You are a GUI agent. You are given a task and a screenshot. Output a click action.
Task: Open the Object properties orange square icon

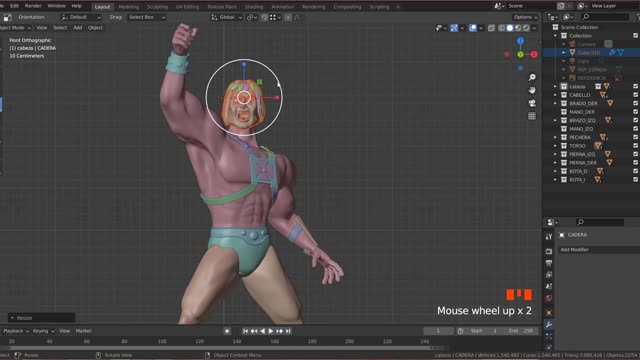(x=549, y=313)
